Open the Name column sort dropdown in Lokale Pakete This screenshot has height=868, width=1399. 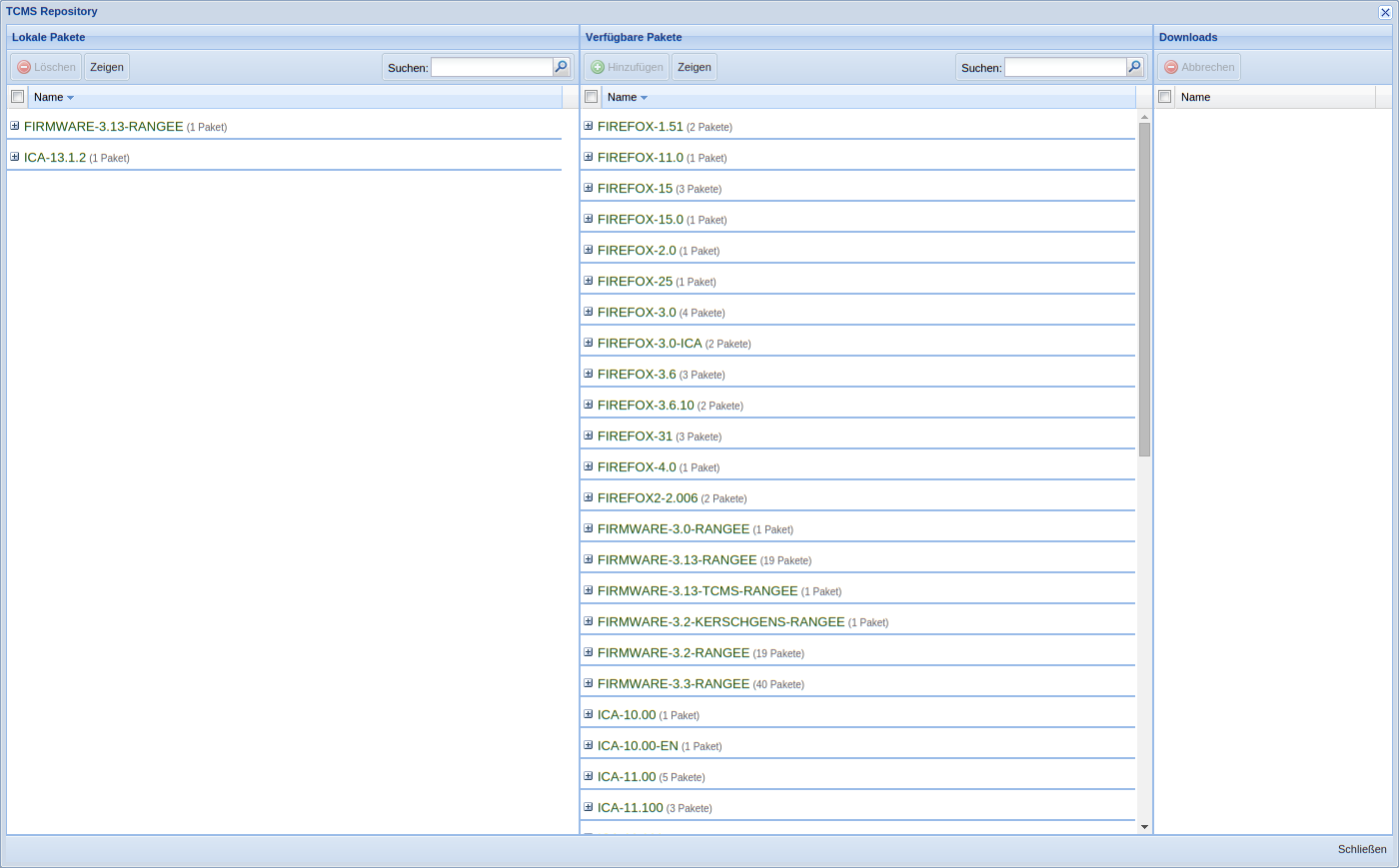tap(71, 97)
